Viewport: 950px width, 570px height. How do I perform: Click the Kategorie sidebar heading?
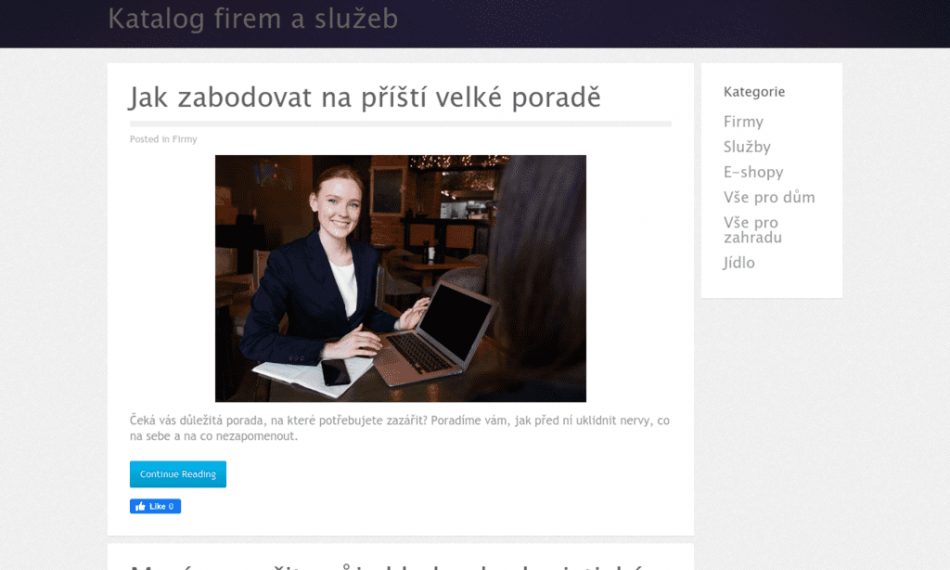(x=754, y=92)
